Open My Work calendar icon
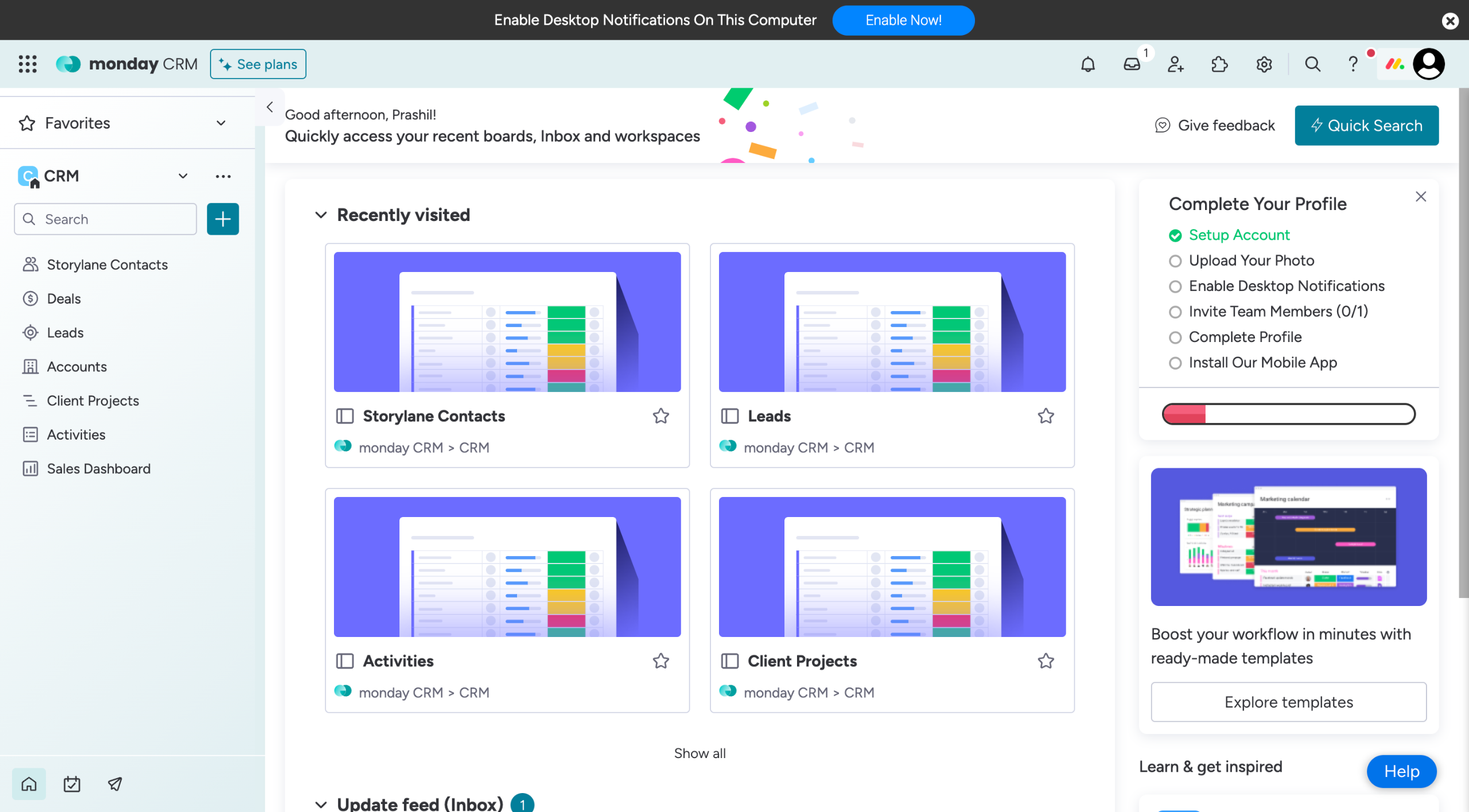The image size is (1469, 812). pos(72,783)
